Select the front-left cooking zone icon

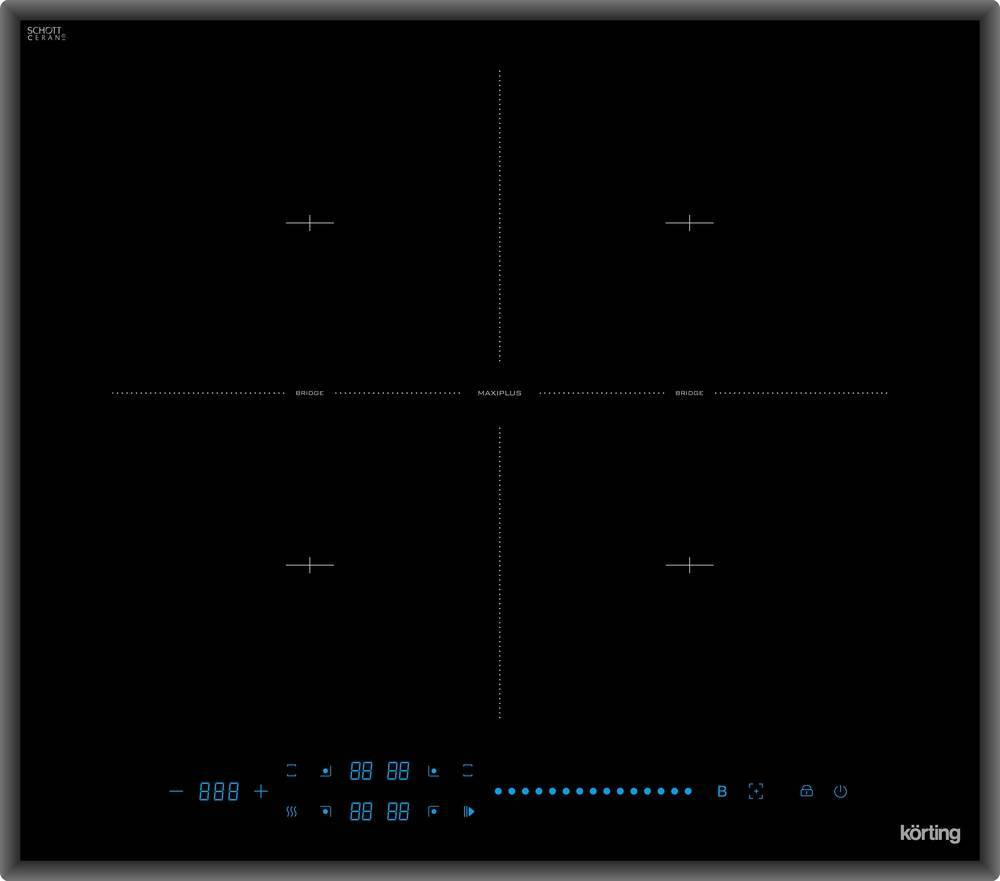pyautogui.click(x=325, y=811)
